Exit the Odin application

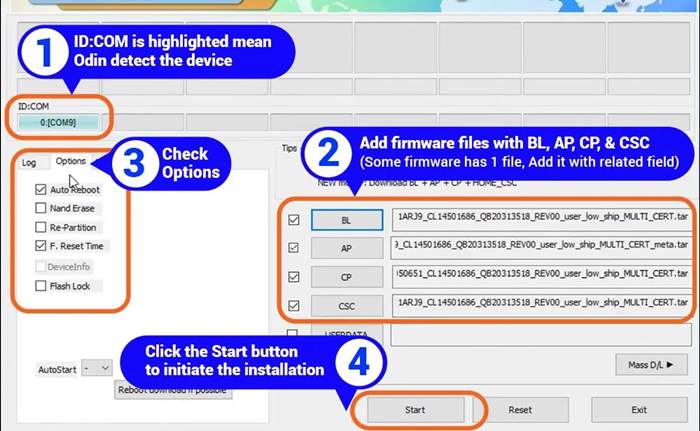[x=639, y=410]
